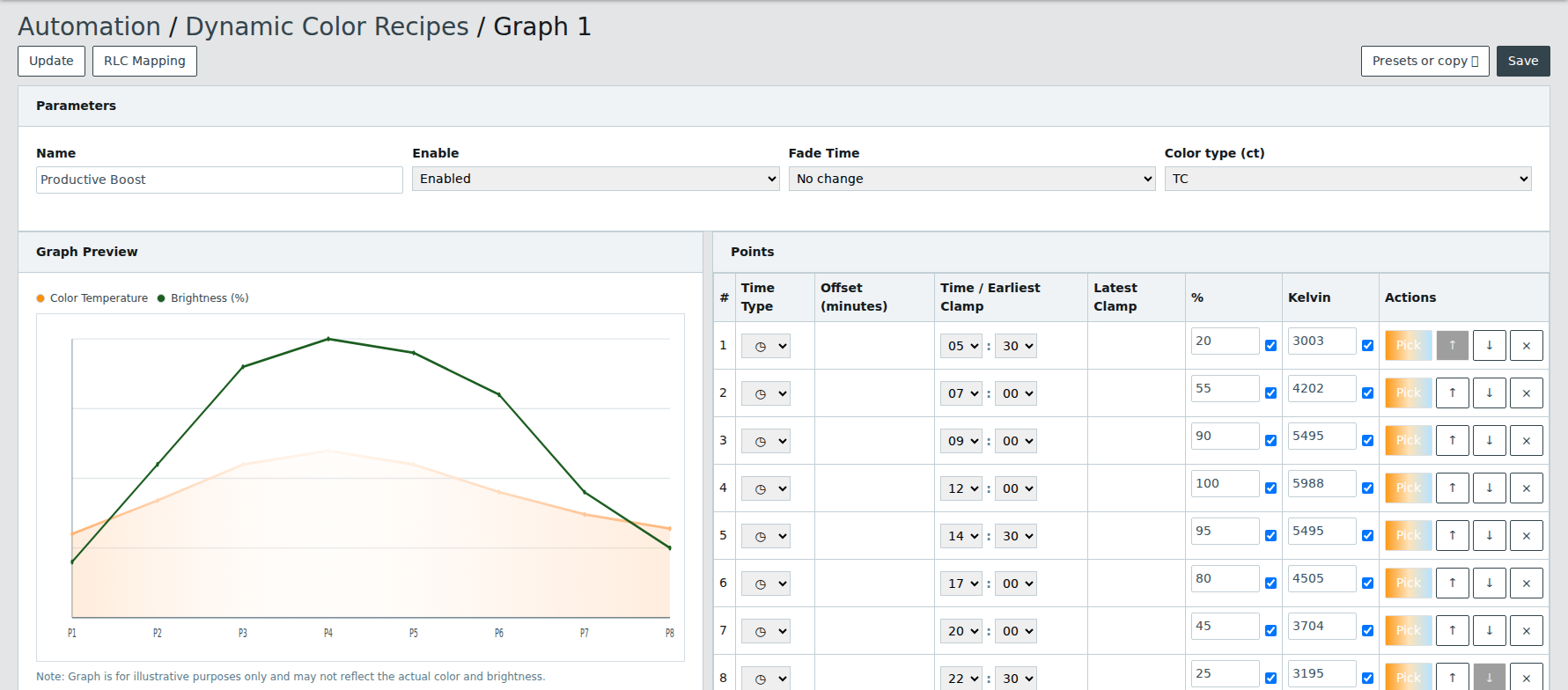Delete point 5 with x button
This screenshot has width=1568, height=690.
1526,535
